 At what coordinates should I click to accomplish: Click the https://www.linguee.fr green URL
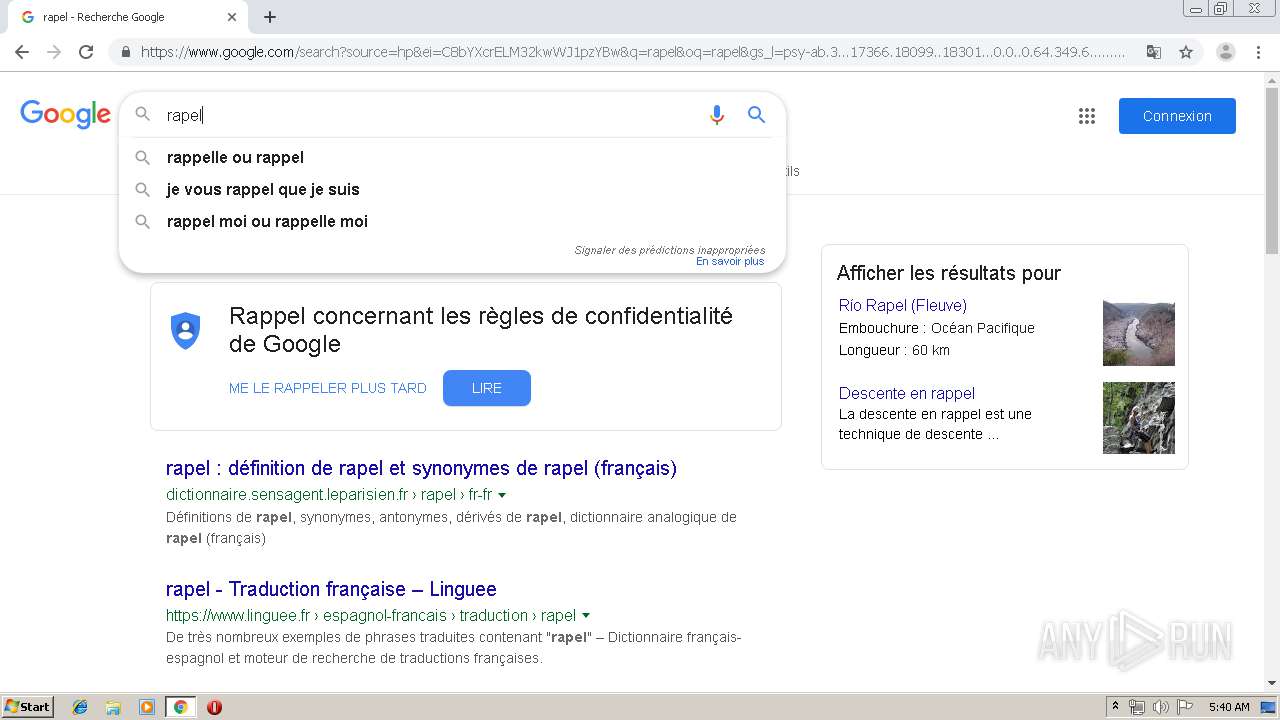pyautogui.click(x=371, y=616)
